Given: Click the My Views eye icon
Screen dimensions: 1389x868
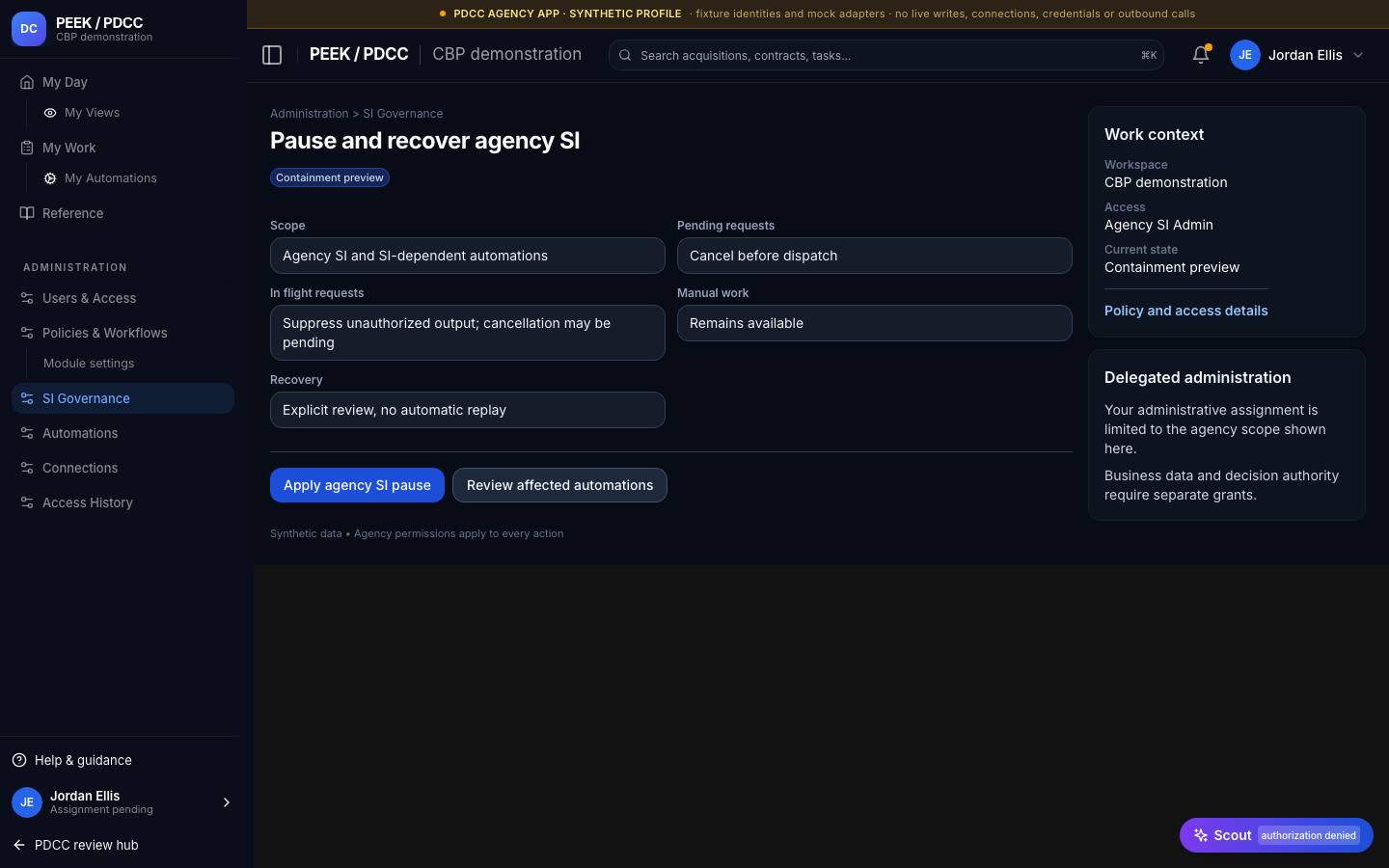Looking at the screenshot, I should [x=50, y=113].
